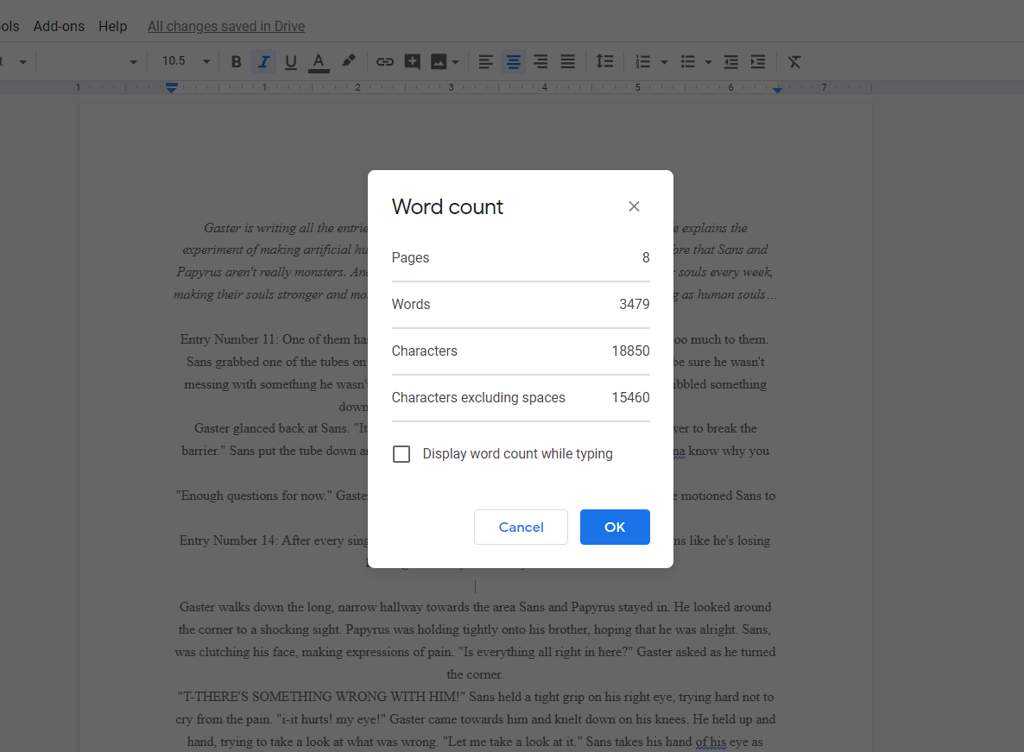Toggle underline formatting in toolbar

291,62
